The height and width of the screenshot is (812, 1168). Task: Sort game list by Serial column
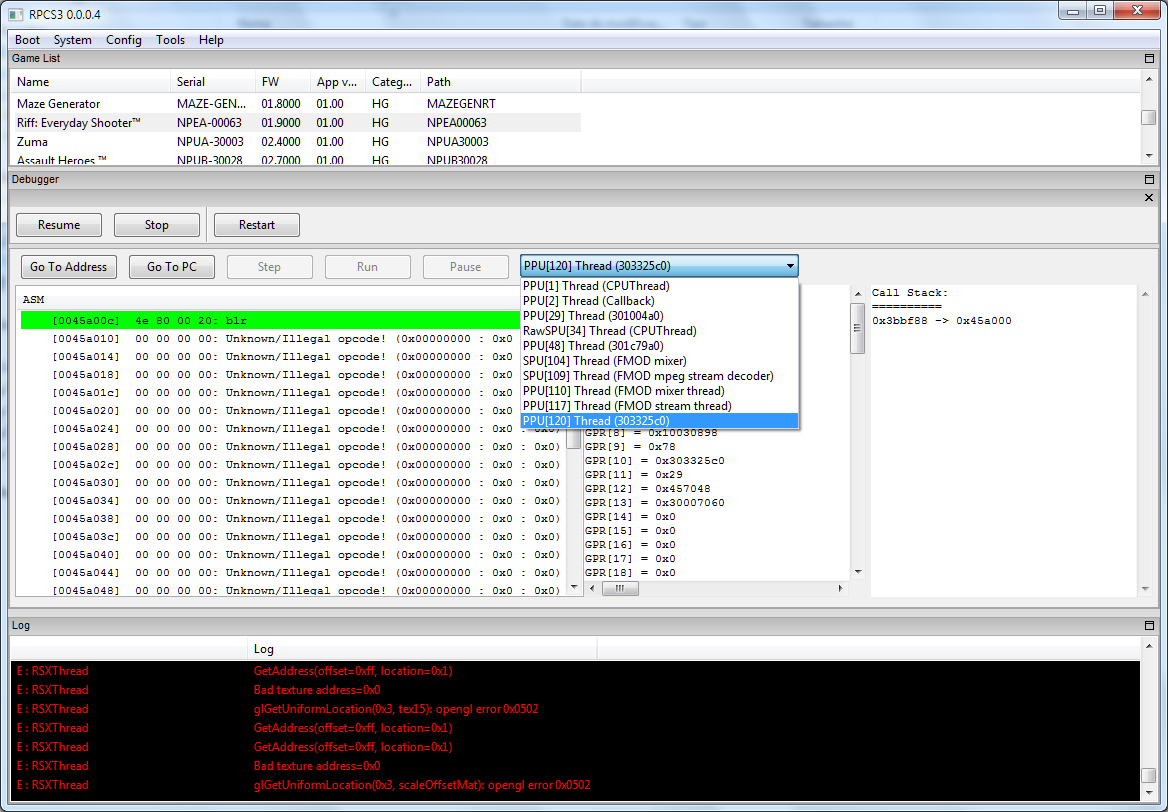(191, 82)
